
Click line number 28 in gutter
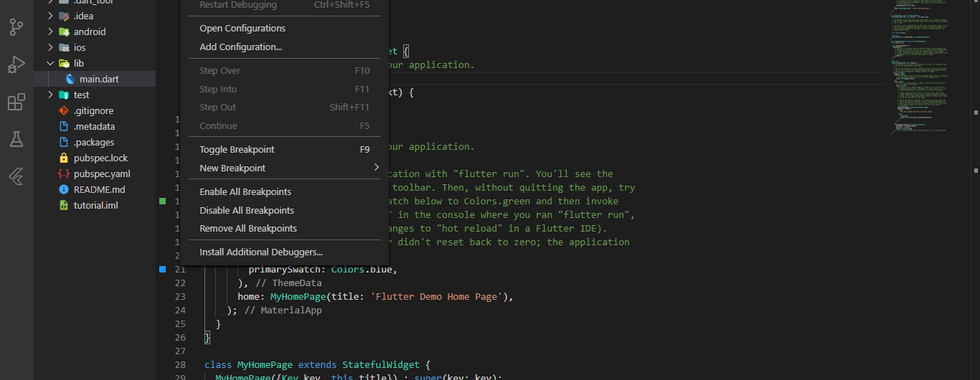click(x=180, y=364)
